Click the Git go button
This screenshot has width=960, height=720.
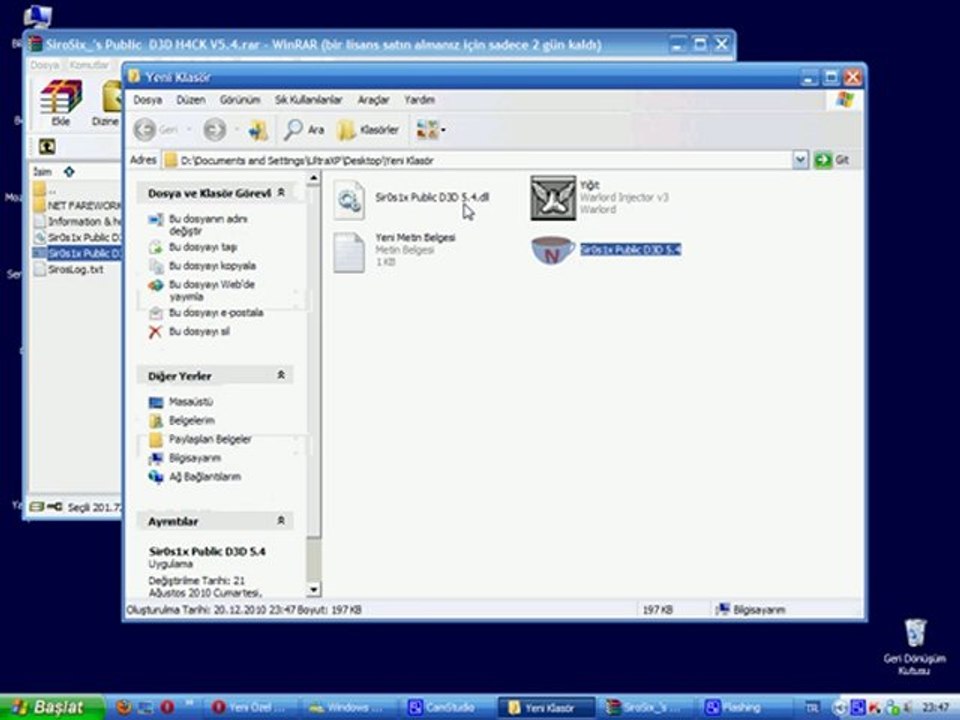(831, 160)
